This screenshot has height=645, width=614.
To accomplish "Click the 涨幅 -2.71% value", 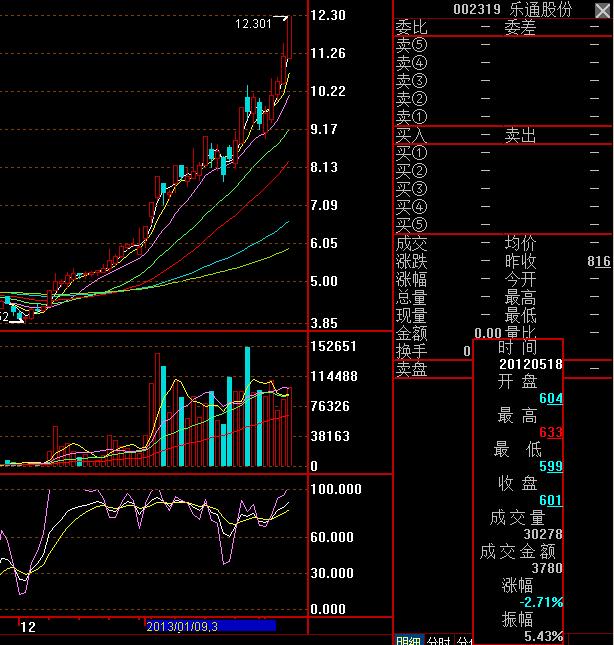I will pyautogui.click(x=540, y=602).
